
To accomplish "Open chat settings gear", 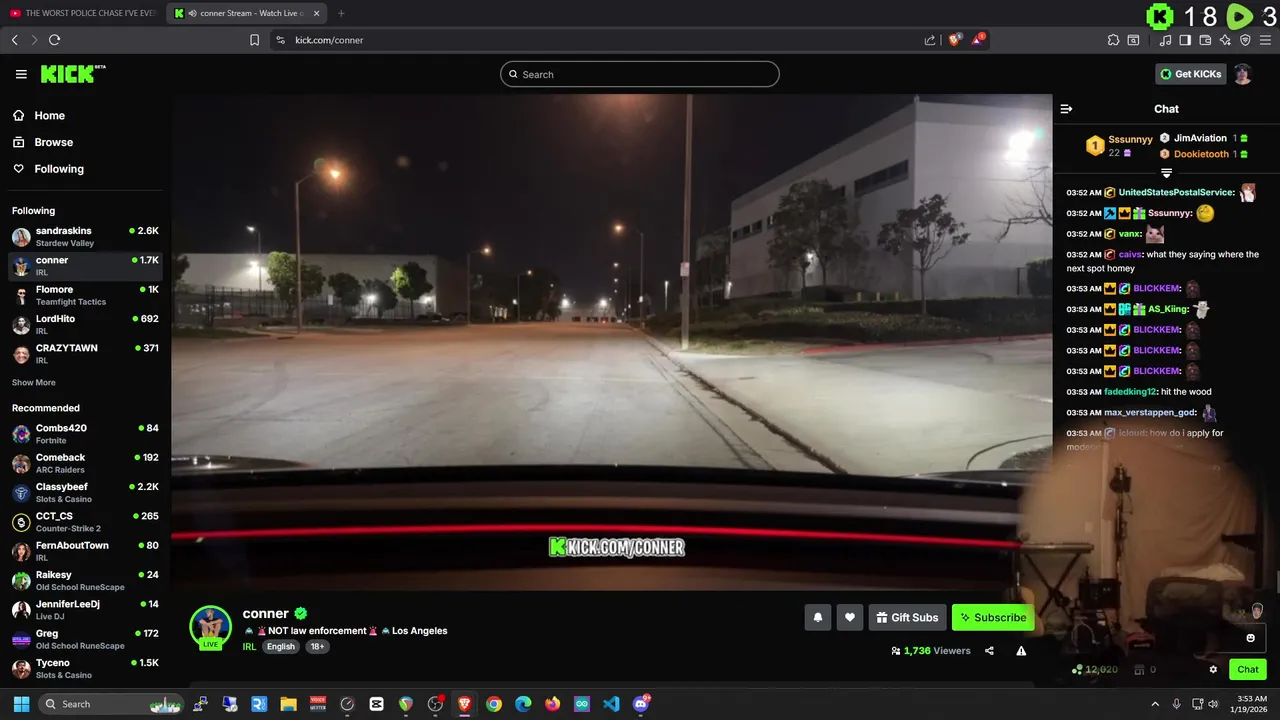I will [x=1213, y=670].
